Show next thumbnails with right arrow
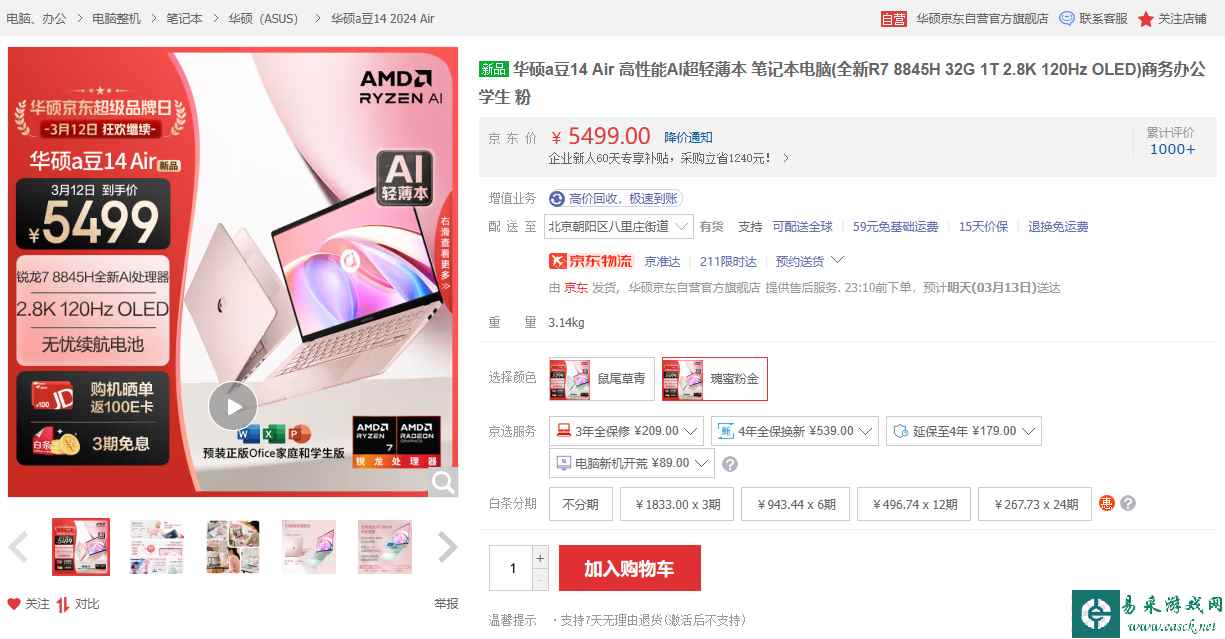1225x639 pixels. pos(447,547)
